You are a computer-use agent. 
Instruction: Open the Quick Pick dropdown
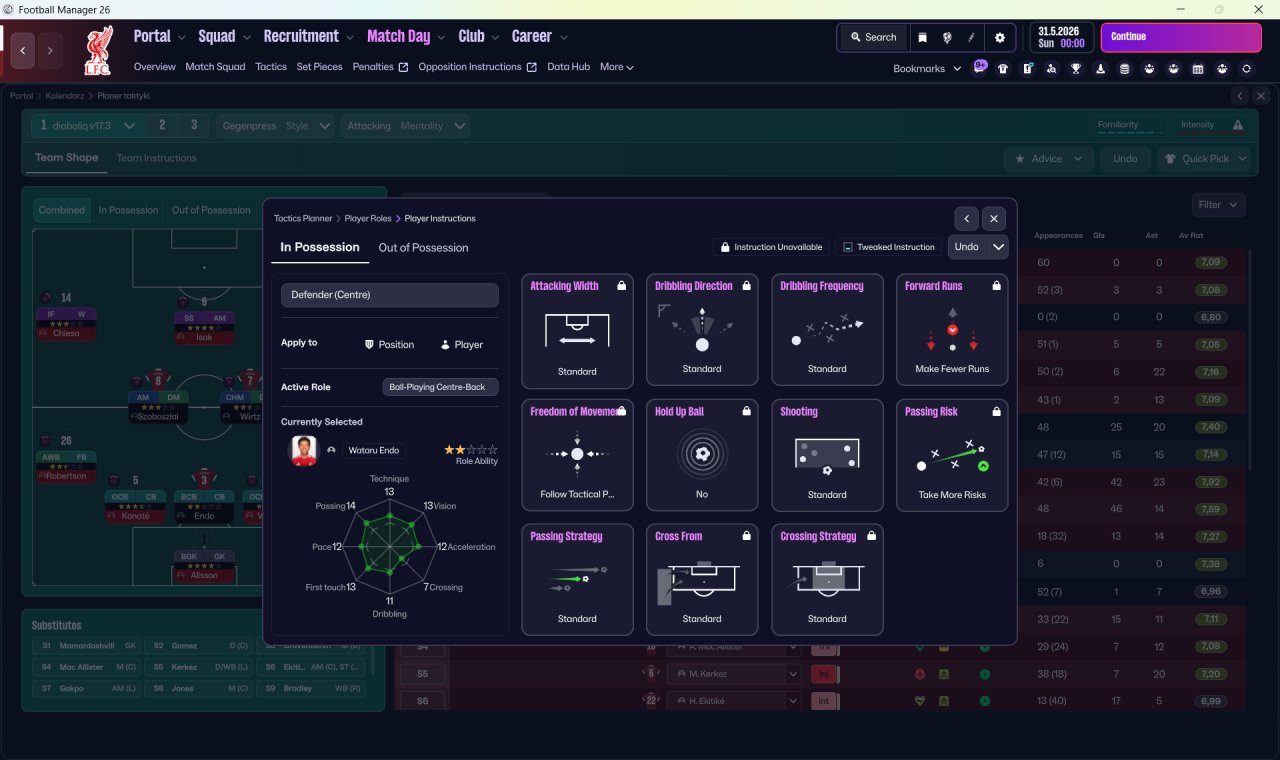[x=1204, y=158]
